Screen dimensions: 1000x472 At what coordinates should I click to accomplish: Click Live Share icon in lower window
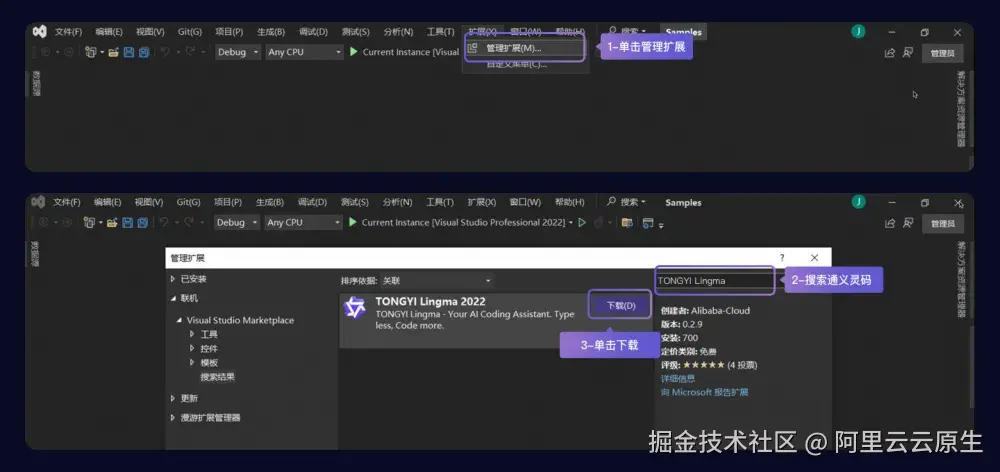pos(890,223)
